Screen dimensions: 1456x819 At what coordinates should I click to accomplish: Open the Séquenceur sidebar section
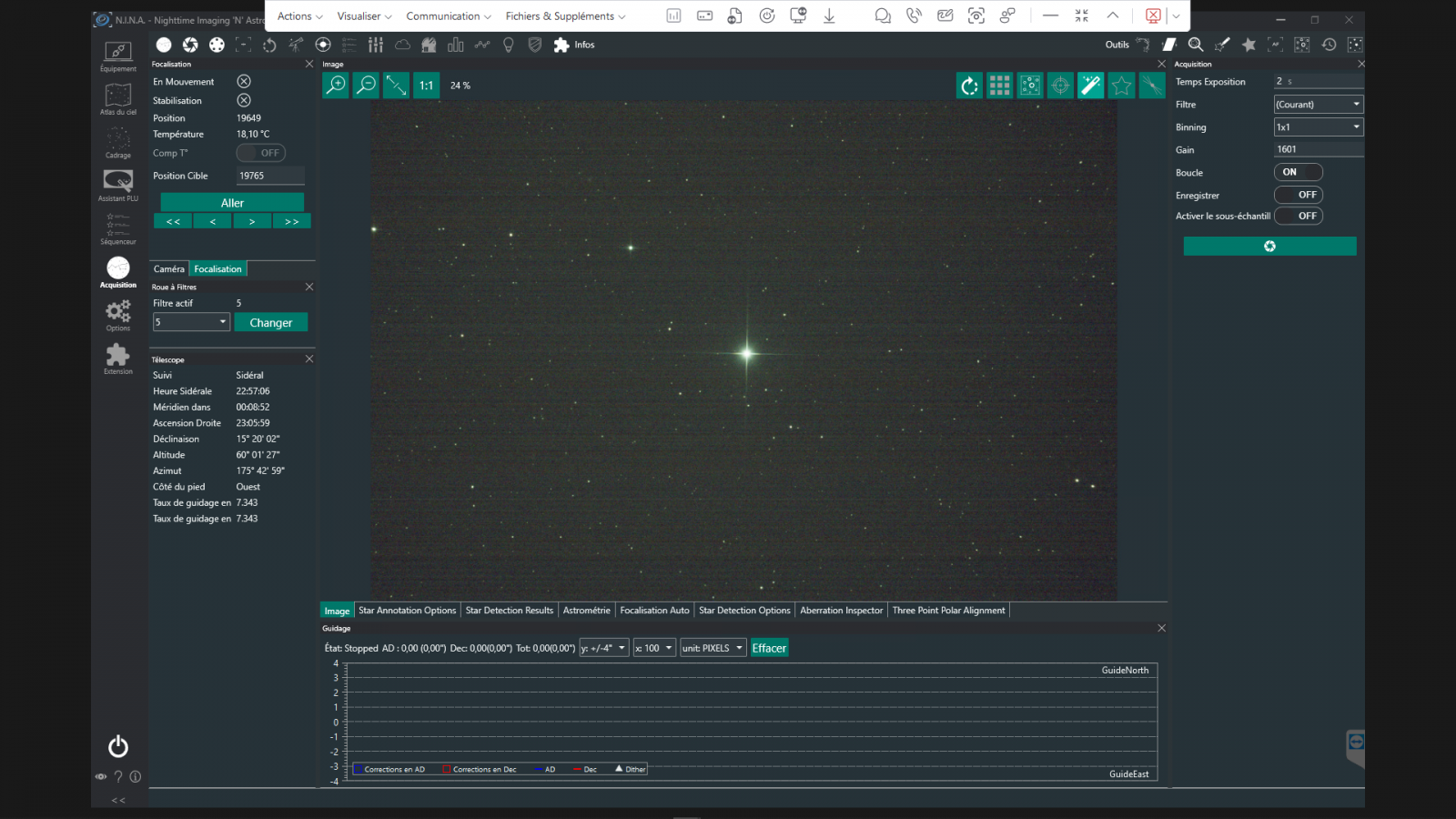(x=118, y=228)
